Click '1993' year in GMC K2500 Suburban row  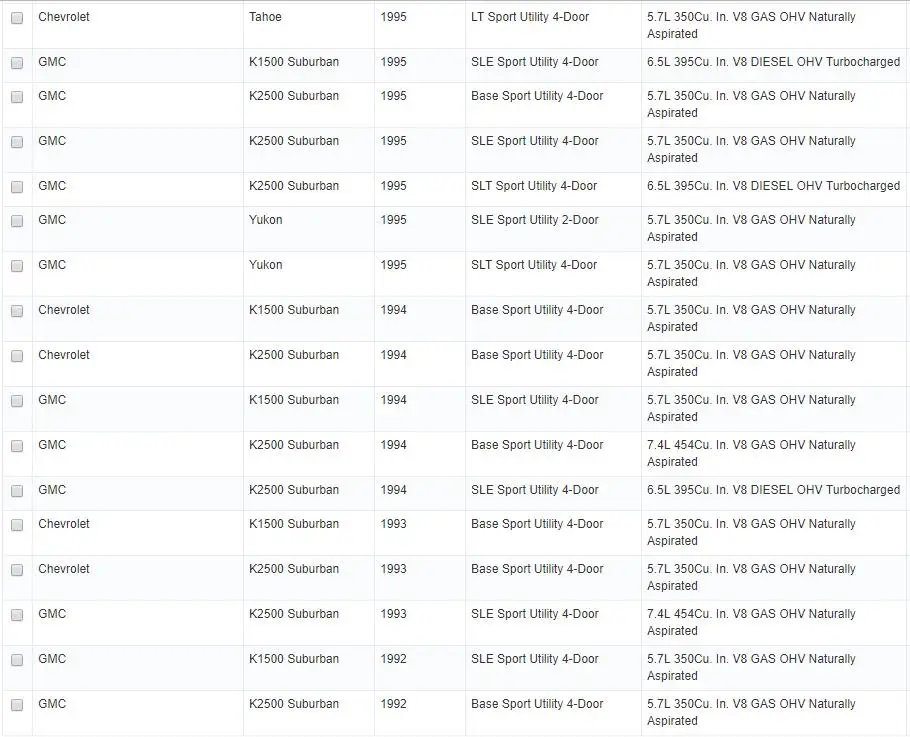tap(393, 613)
